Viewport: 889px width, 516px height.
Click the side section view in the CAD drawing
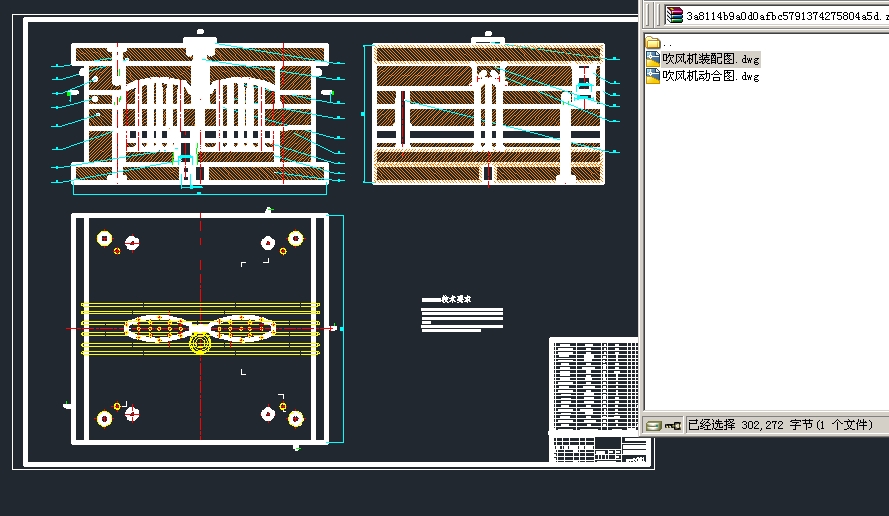tap(489, 109)
